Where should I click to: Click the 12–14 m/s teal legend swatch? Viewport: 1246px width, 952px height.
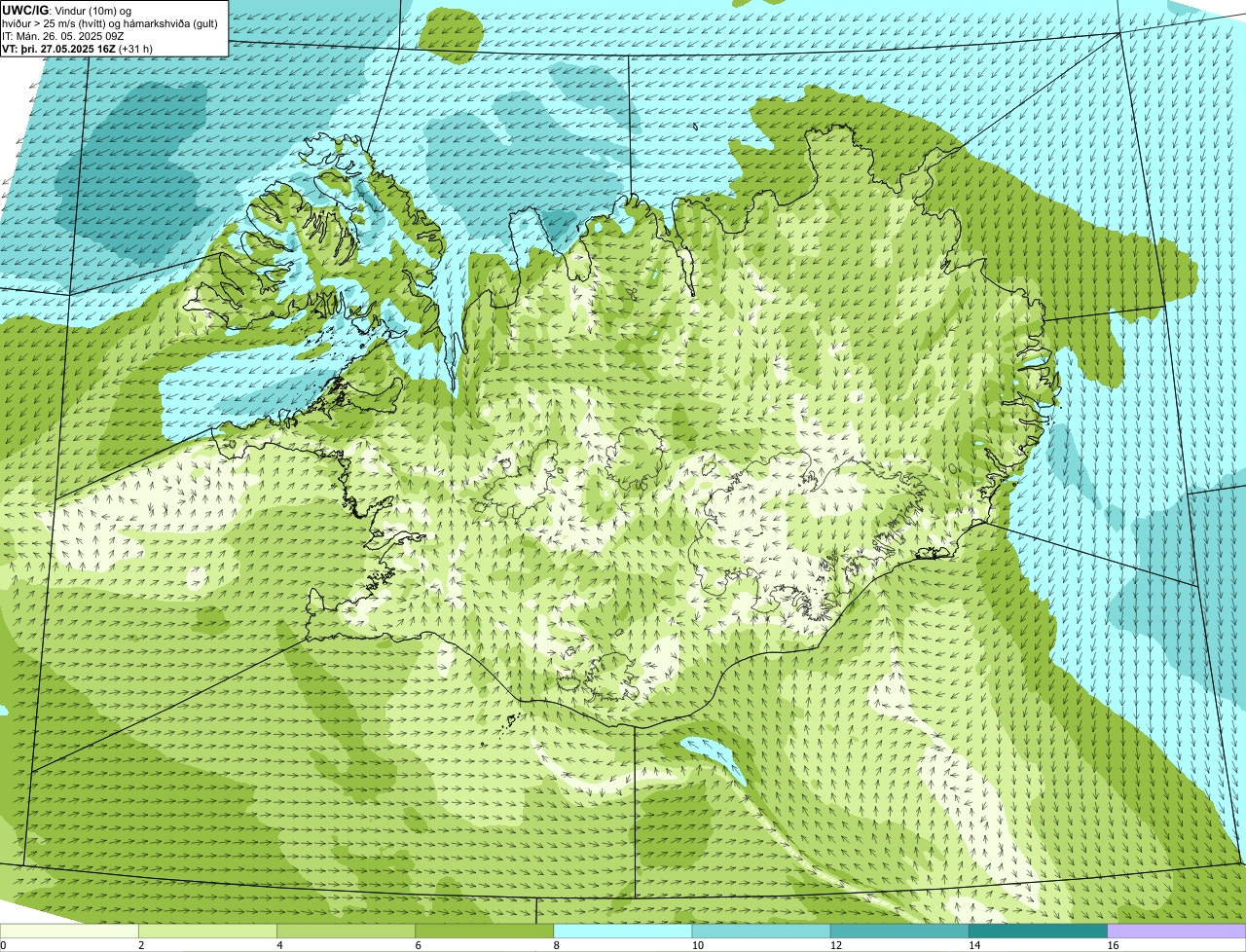pos(899,931)
